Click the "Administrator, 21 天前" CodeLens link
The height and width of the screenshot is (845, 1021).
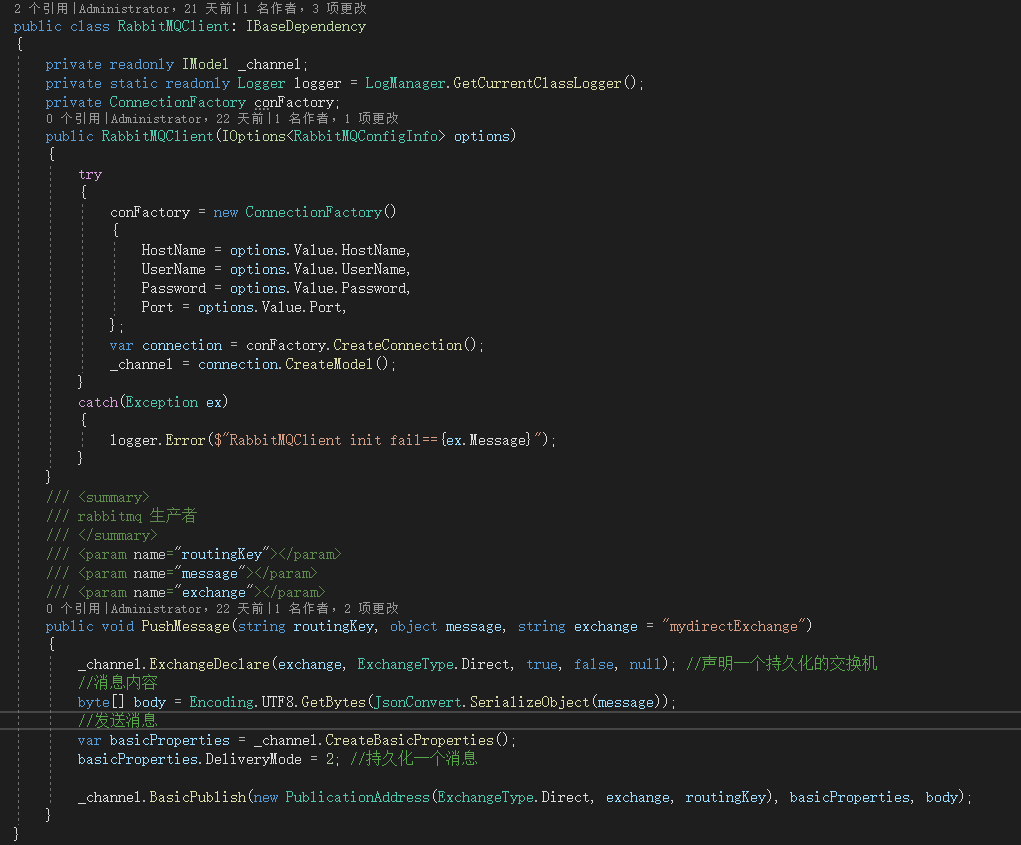click(x=154, y=8)
